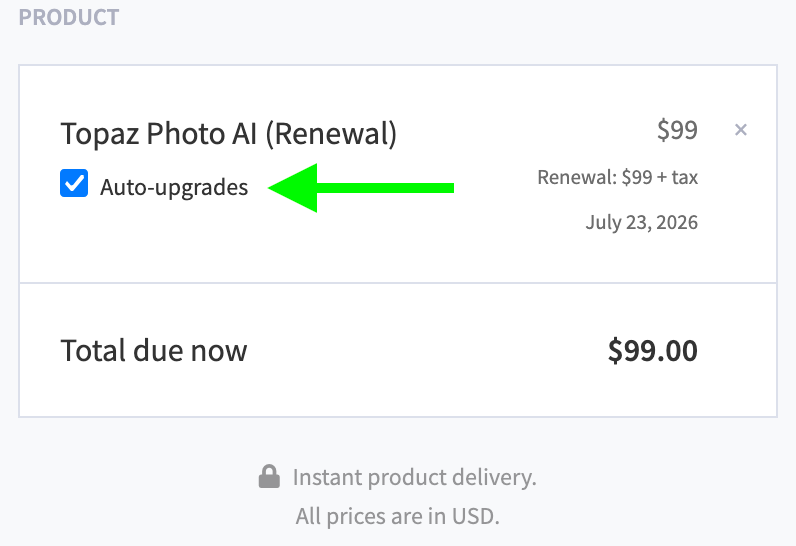Select the Auto-upgrades text label

[x=174, y=187]
